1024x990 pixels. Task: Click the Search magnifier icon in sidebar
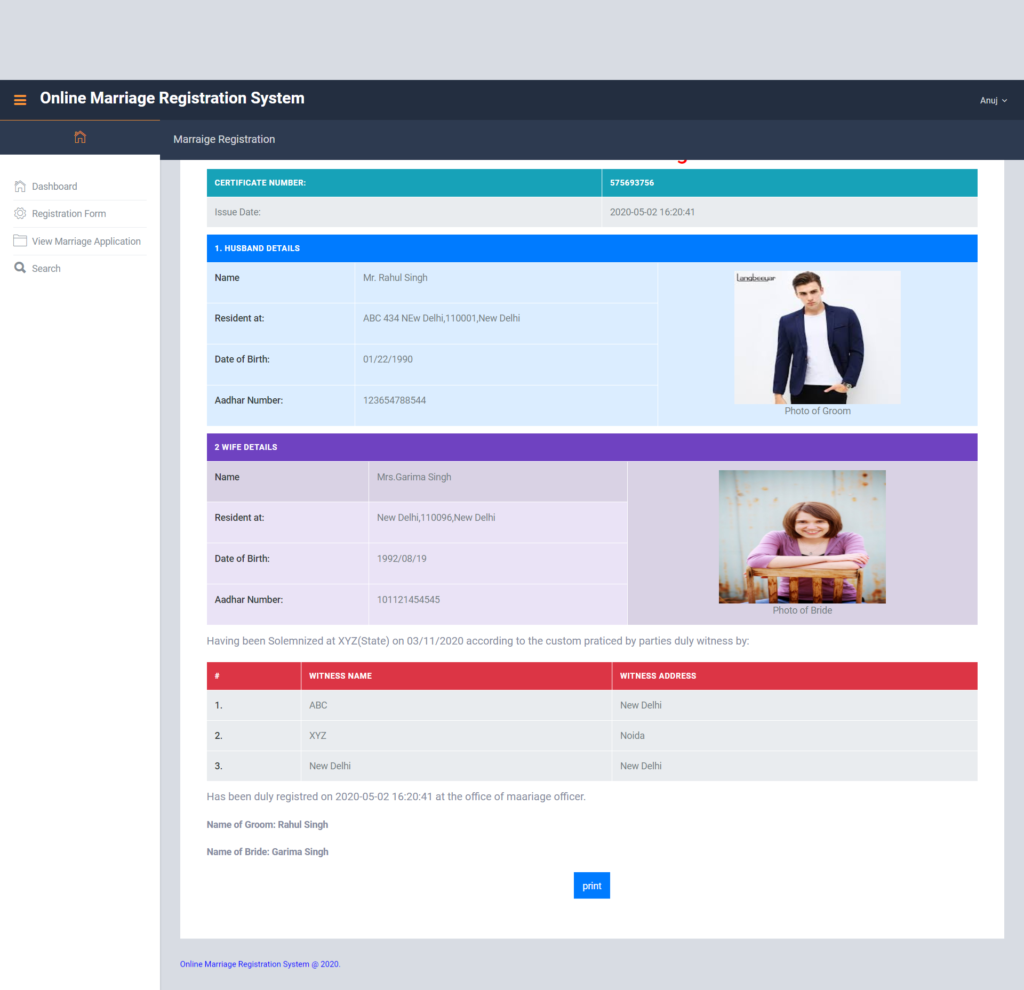click(x=20, y=268)
